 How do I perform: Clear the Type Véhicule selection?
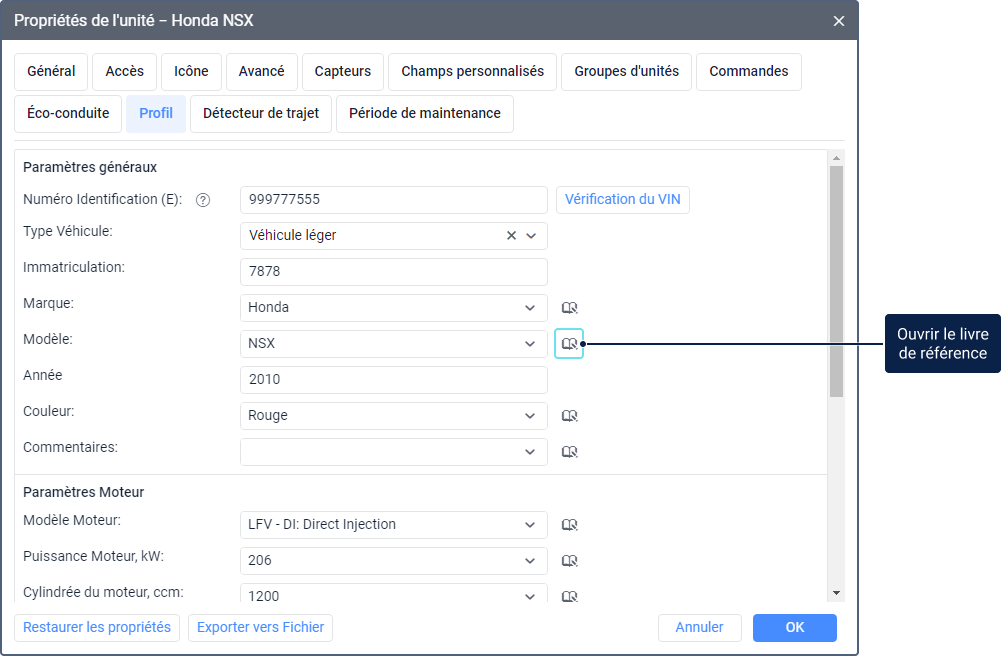coord(512,236)
